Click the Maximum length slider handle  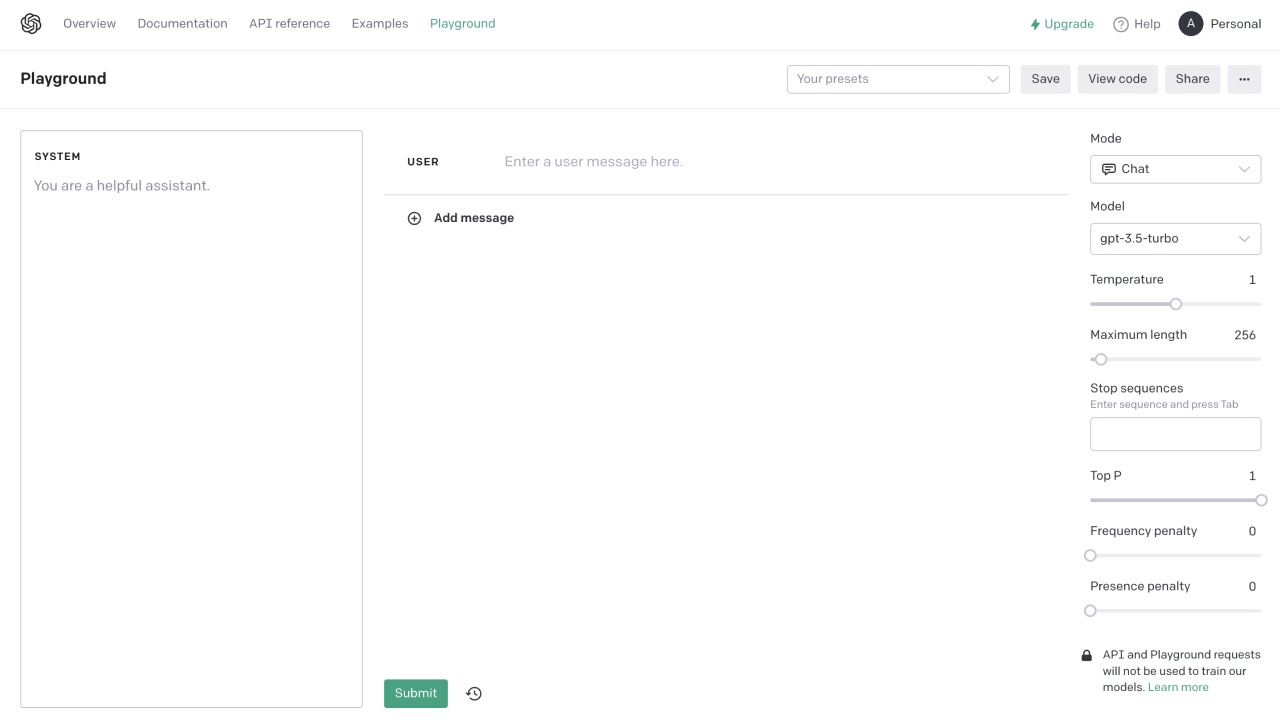coord(1101,359)
